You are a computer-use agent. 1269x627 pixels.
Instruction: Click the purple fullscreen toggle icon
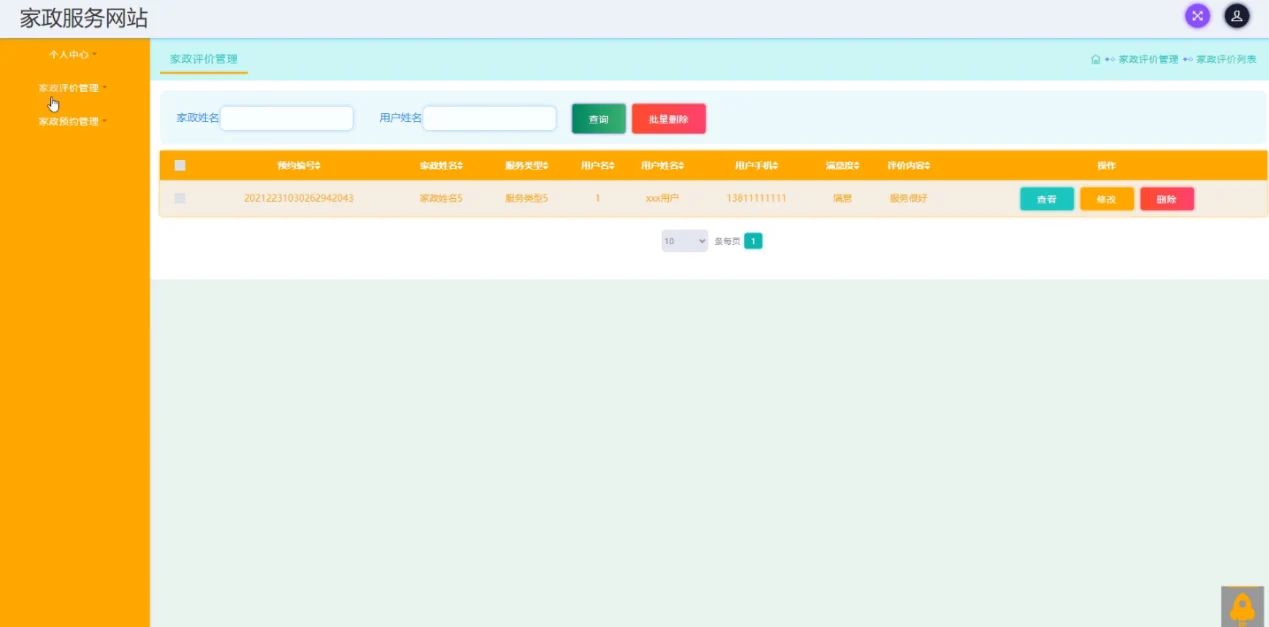[1197, 16]
